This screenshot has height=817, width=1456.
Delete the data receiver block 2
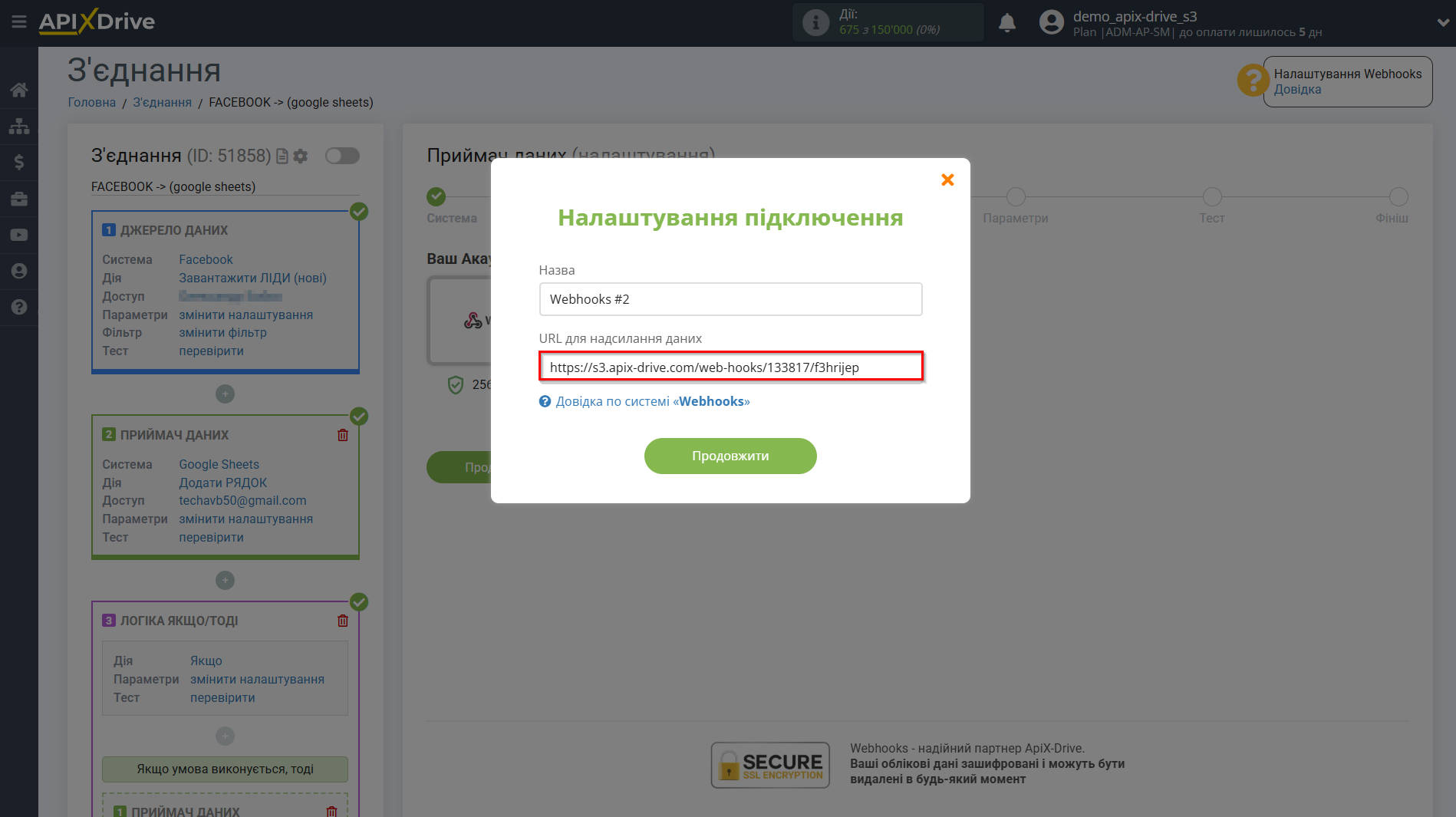(x=343, y=435)
